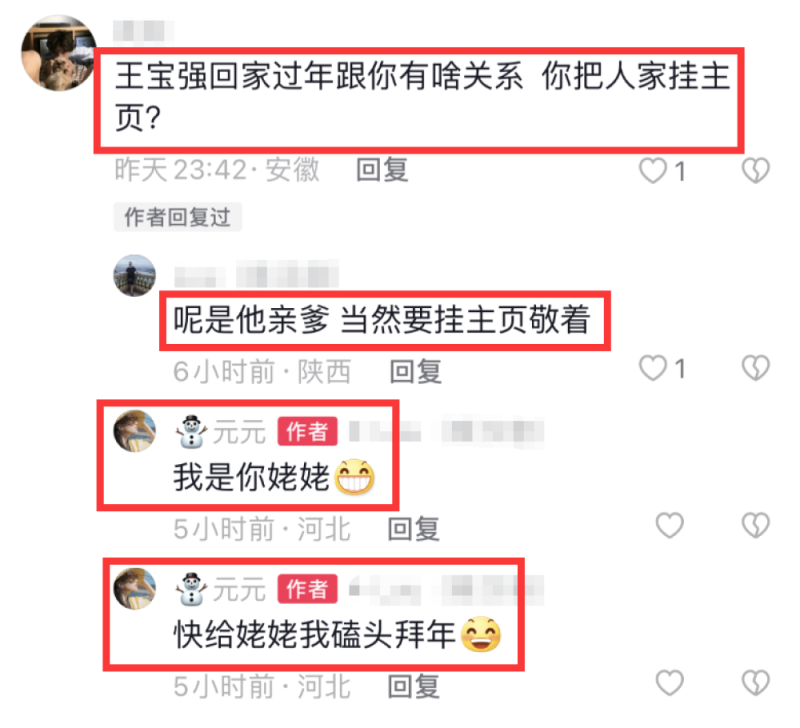
Task: Like the author's 我是你姥姥 reply
Action: click(669, 525)
